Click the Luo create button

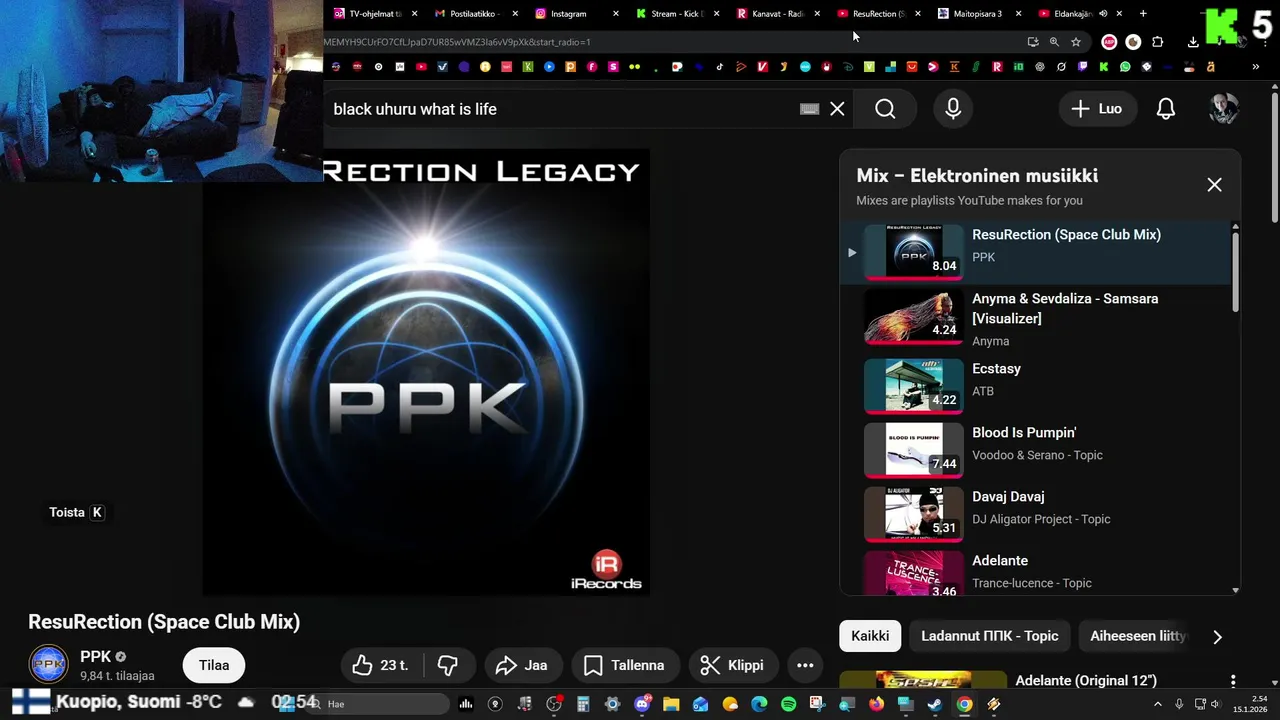click(x=1097, y=109)
